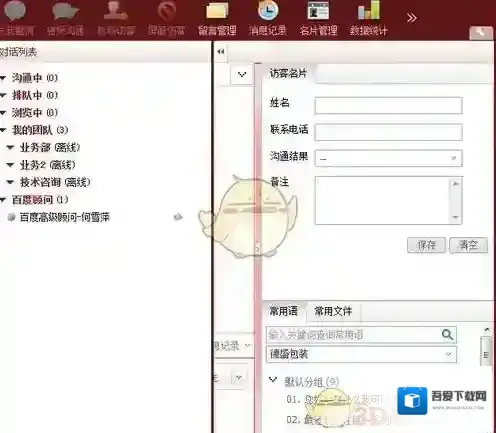Open 名片管理 card icon in toolbar
The image size is (496, 433).
point(318,10)
